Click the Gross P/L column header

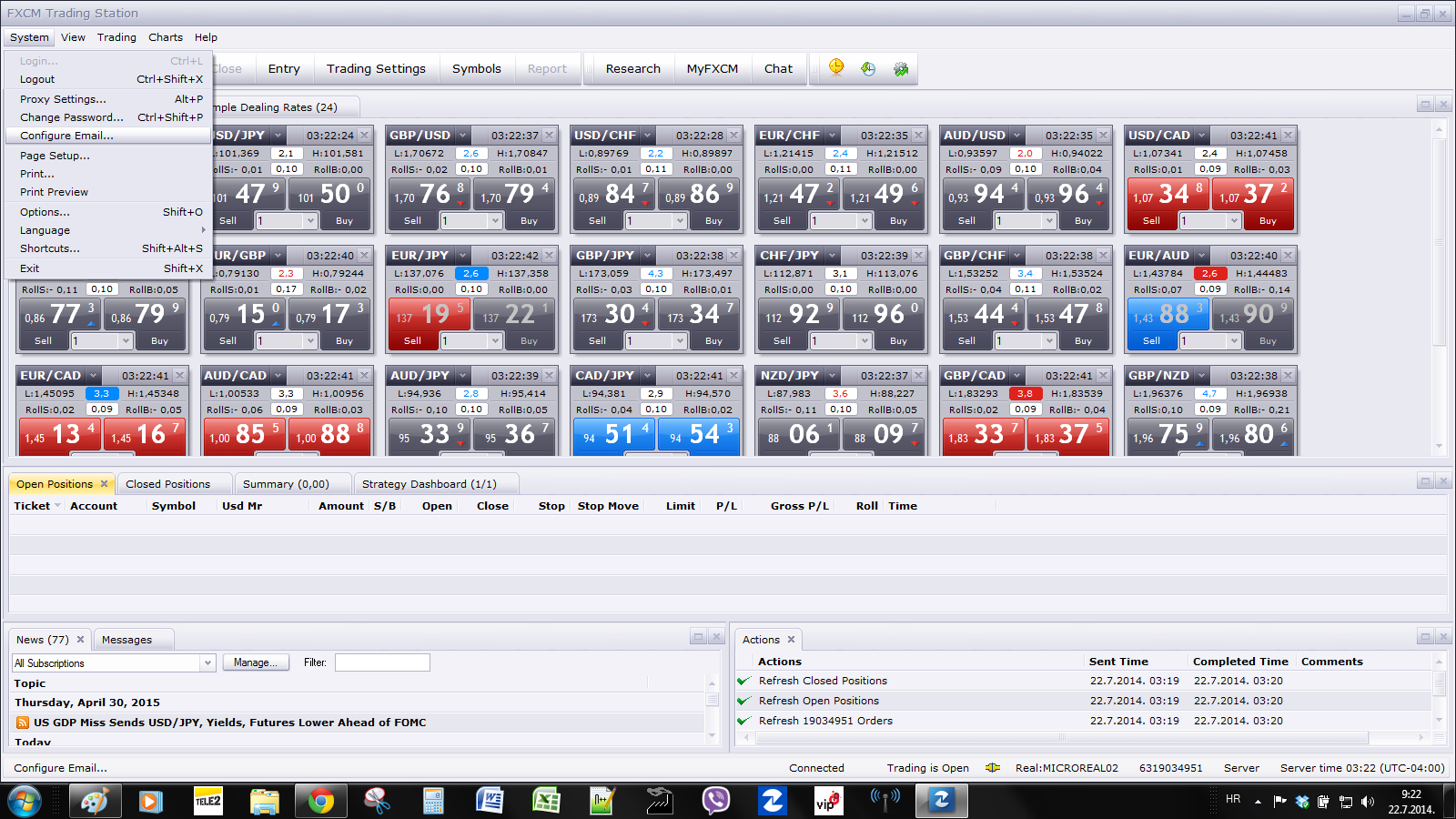[x=800, y=506]
